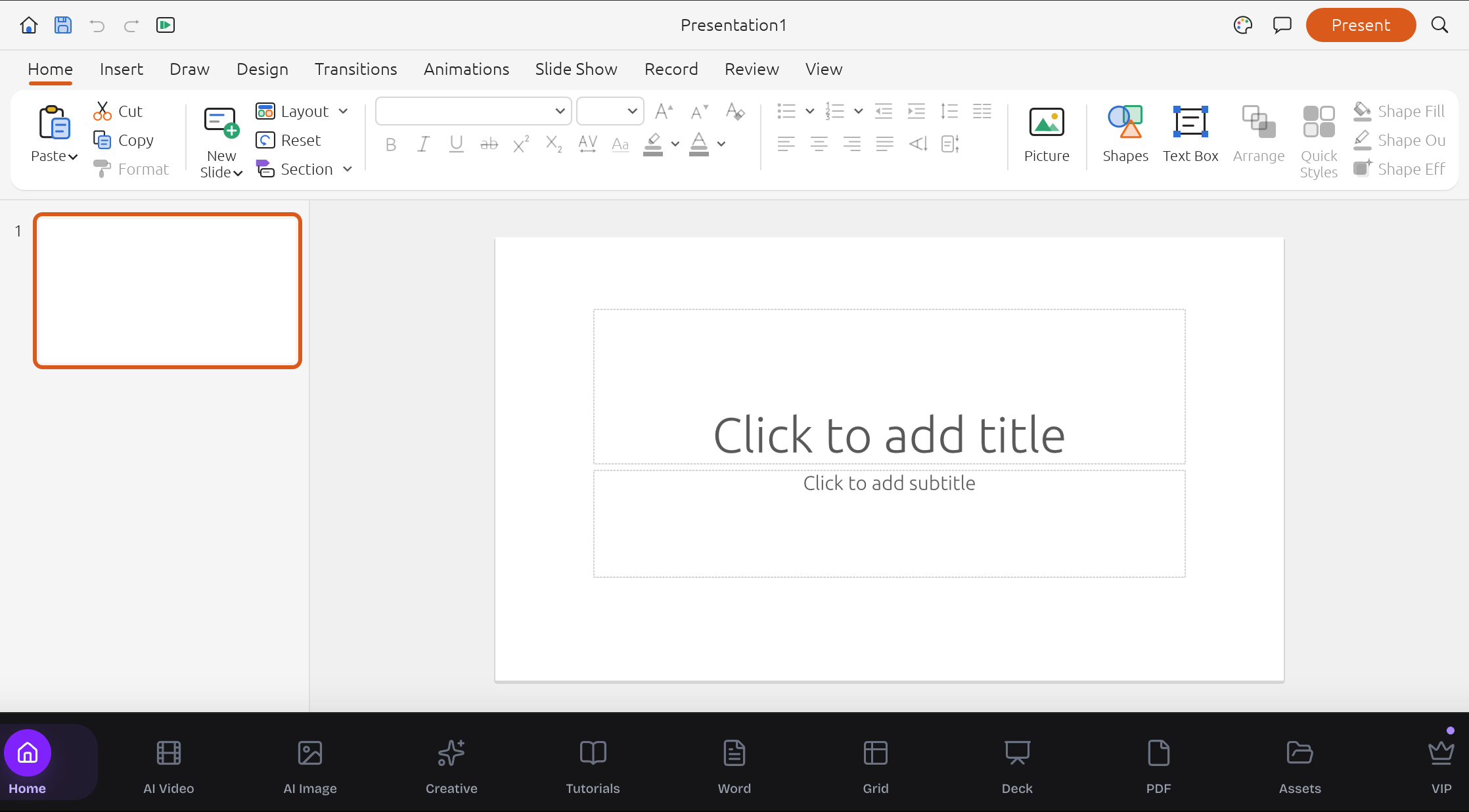Open the Deck section in bottom bar
This screenshot has width=1469, height=812.
tap(1017, 767)
